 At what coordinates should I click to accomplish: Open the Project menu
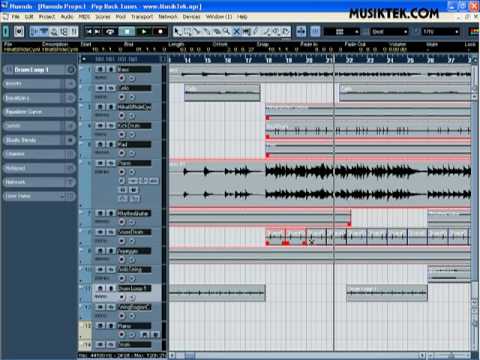point(47,16)
